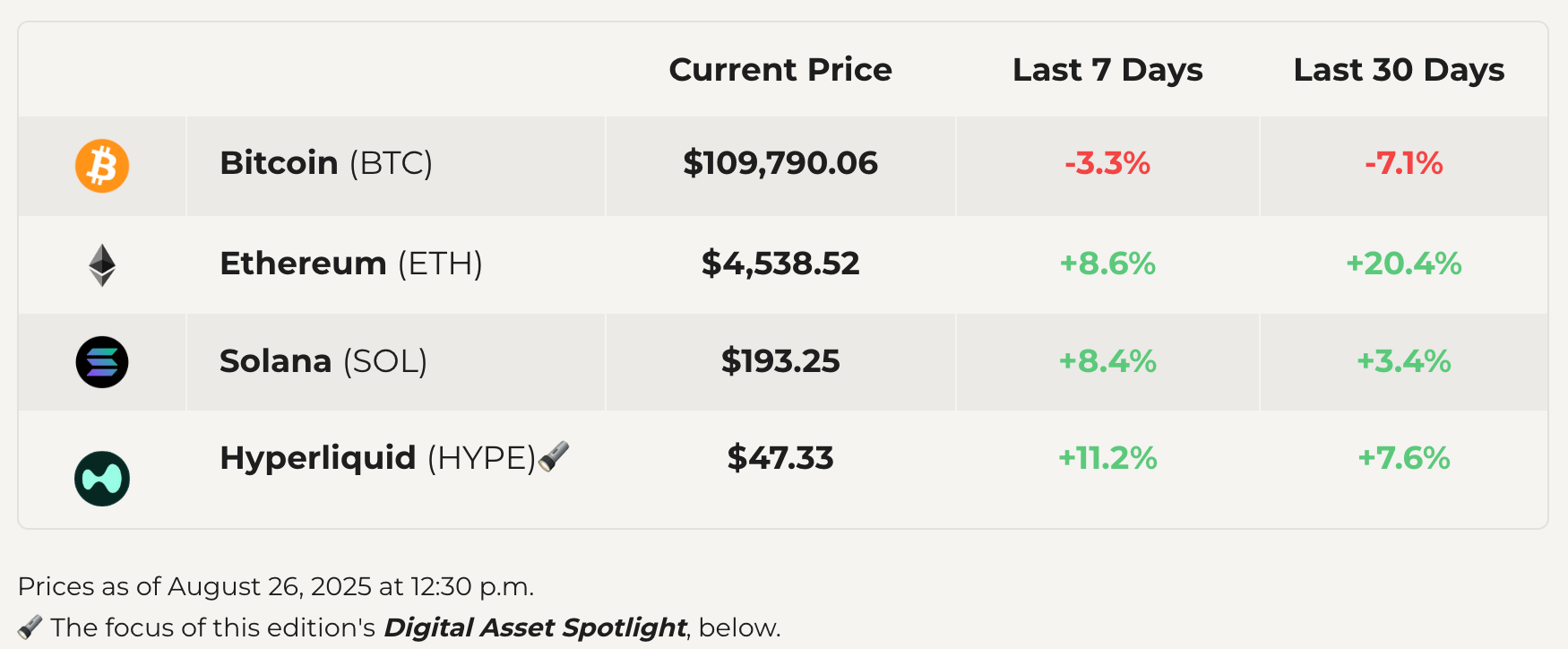Open the Digital Asset Spotlight text link

pos(535,627)
